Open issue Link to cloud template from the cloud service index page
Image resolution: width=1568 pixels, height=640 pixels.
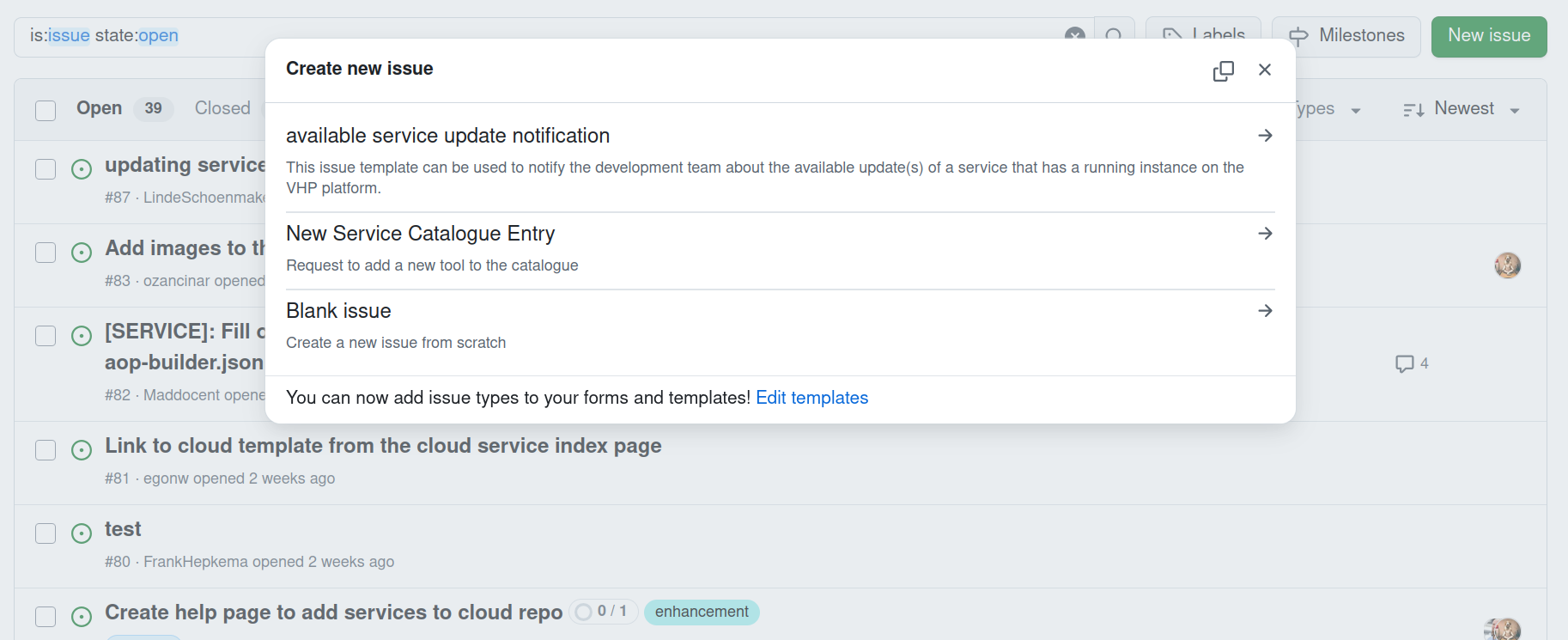point(383,446)
